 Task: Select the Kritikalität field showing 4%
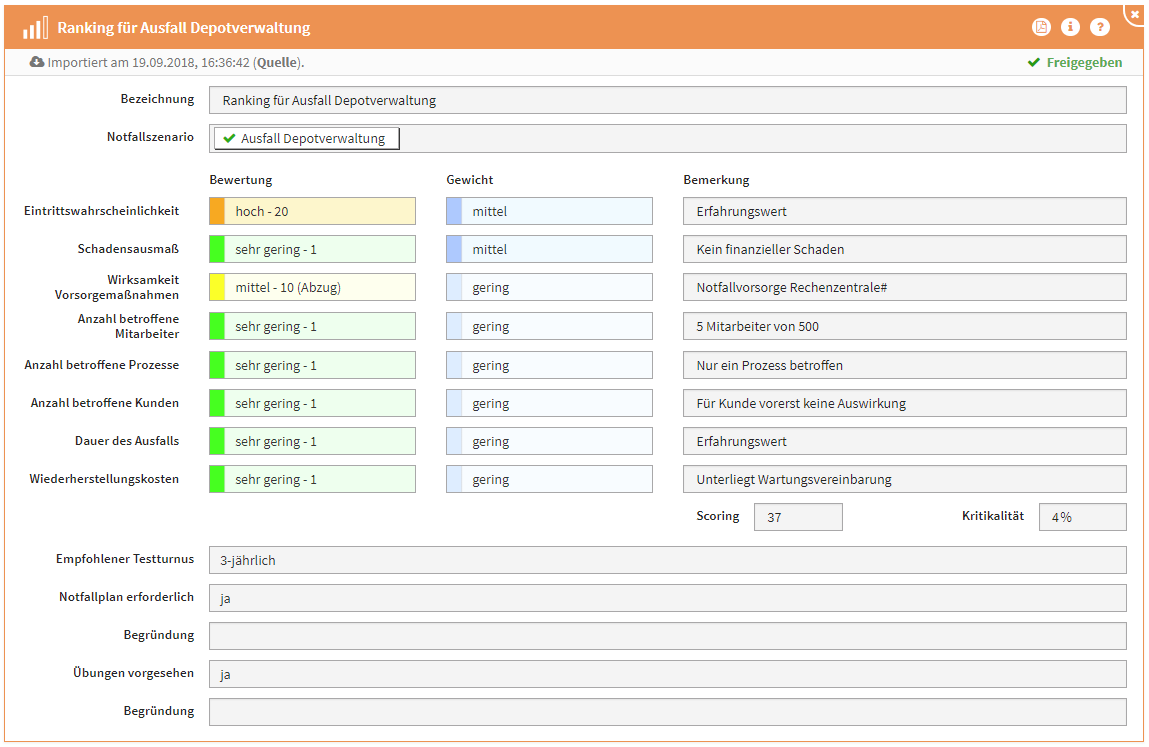1082,517
